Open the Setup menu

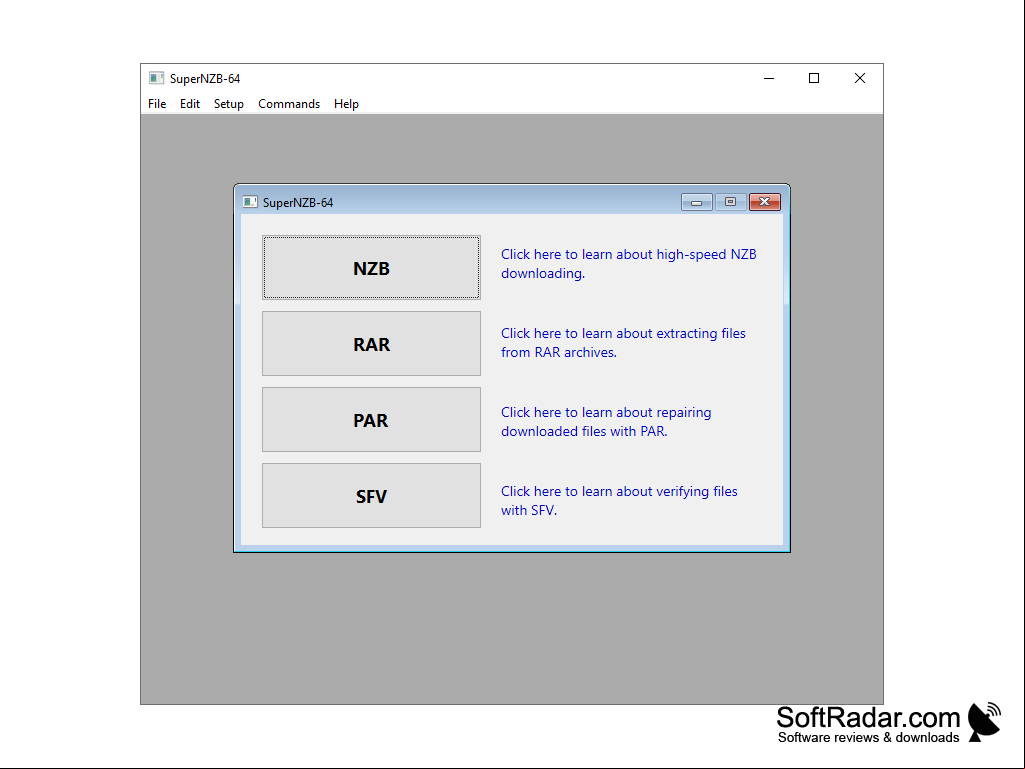point(229,104)
